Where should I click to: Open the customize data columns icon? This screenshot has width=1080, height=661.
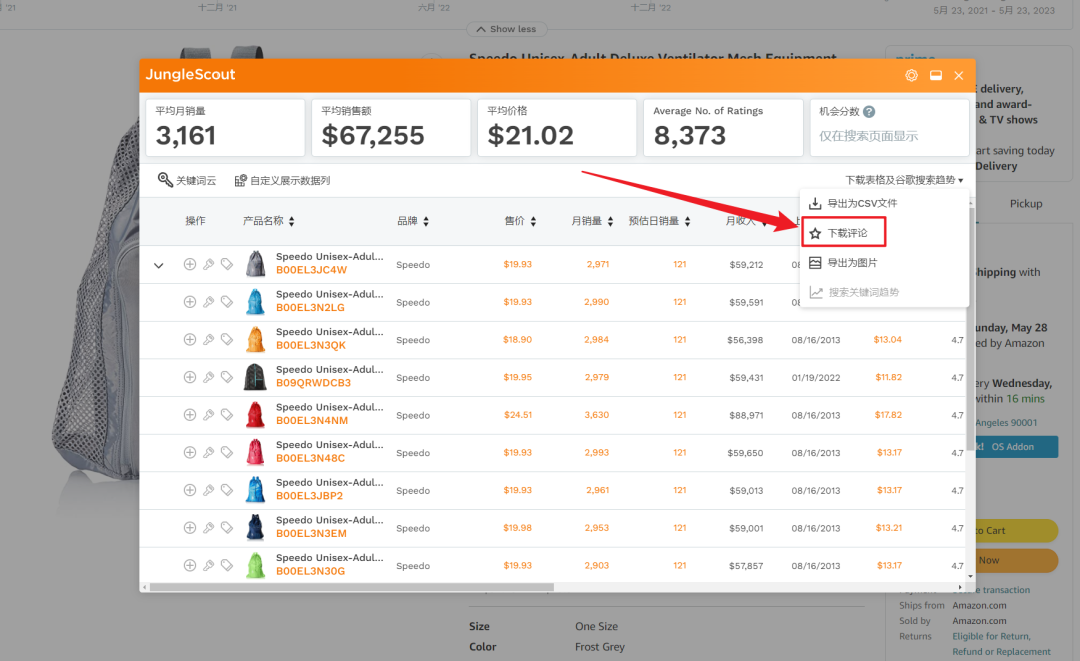pos(240,180)
